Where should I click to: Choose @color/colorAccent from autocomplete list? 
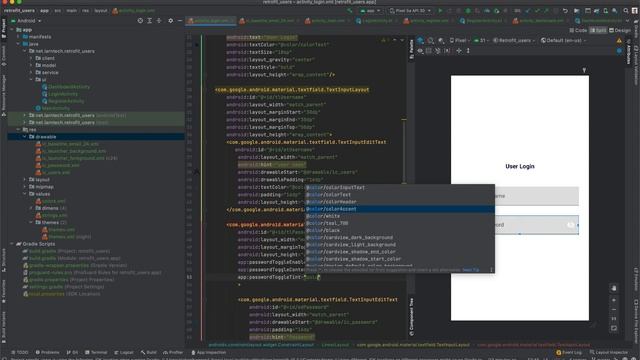[x=400, y=209]
